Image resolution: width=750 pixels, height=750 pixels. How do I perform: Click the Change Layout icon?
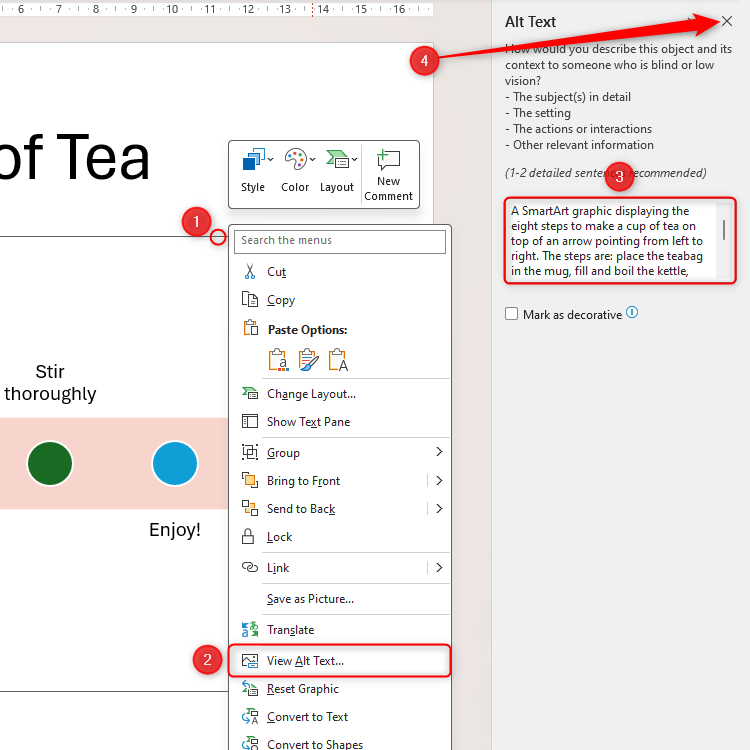click(250, 393)
